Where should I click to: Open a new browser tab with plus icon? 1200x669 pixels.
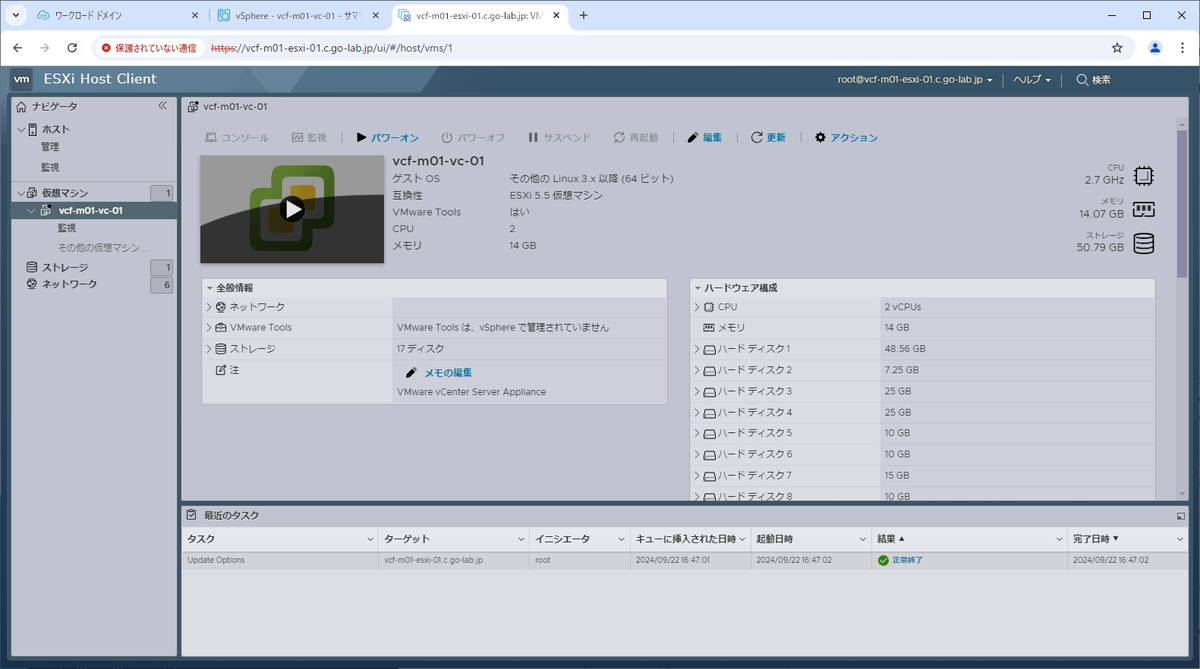click(584, 15)
